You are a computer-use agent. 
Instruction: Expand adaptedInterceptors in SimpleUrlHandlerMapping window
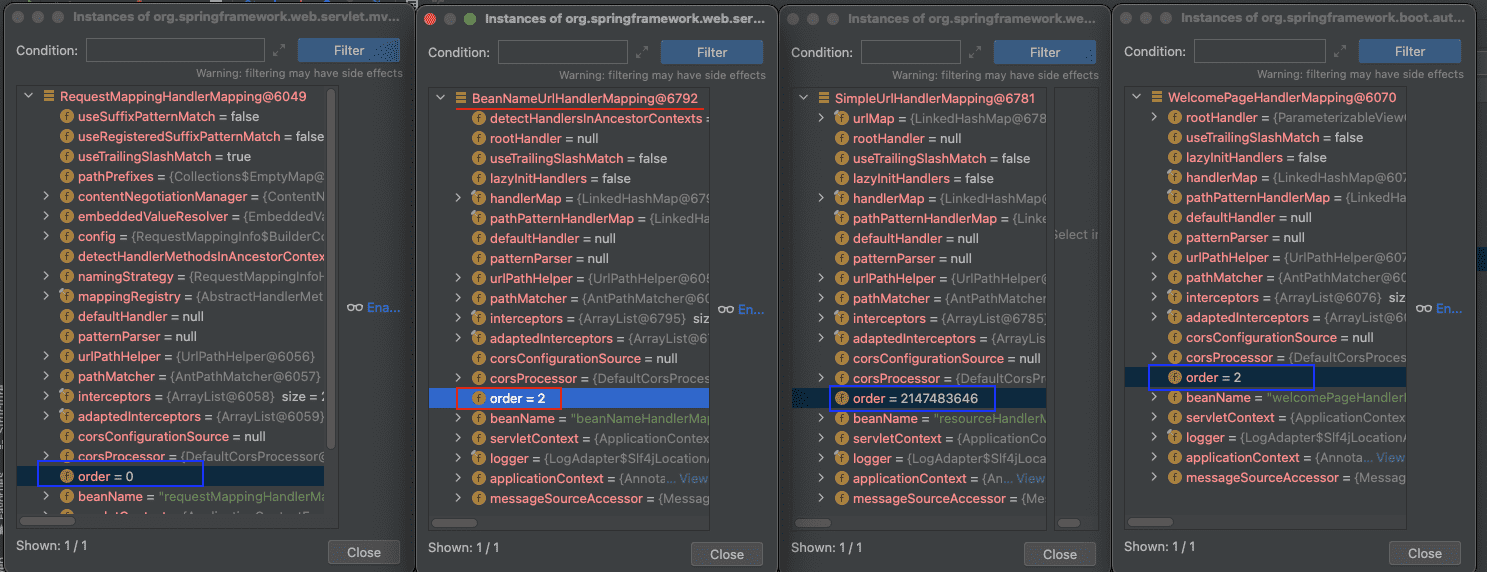click(x=821, y=338)
